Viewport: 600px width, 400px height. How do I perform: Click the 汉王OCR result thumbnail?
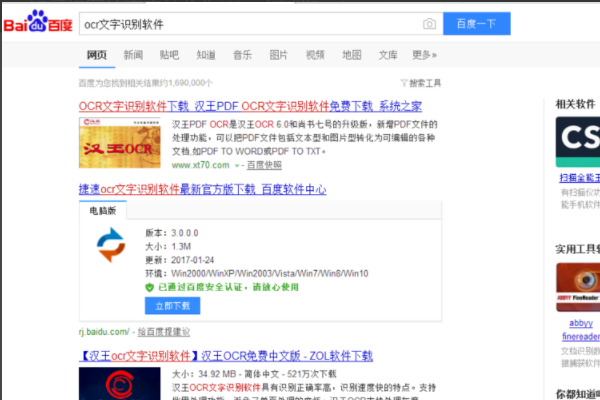[x=120, y=143]
